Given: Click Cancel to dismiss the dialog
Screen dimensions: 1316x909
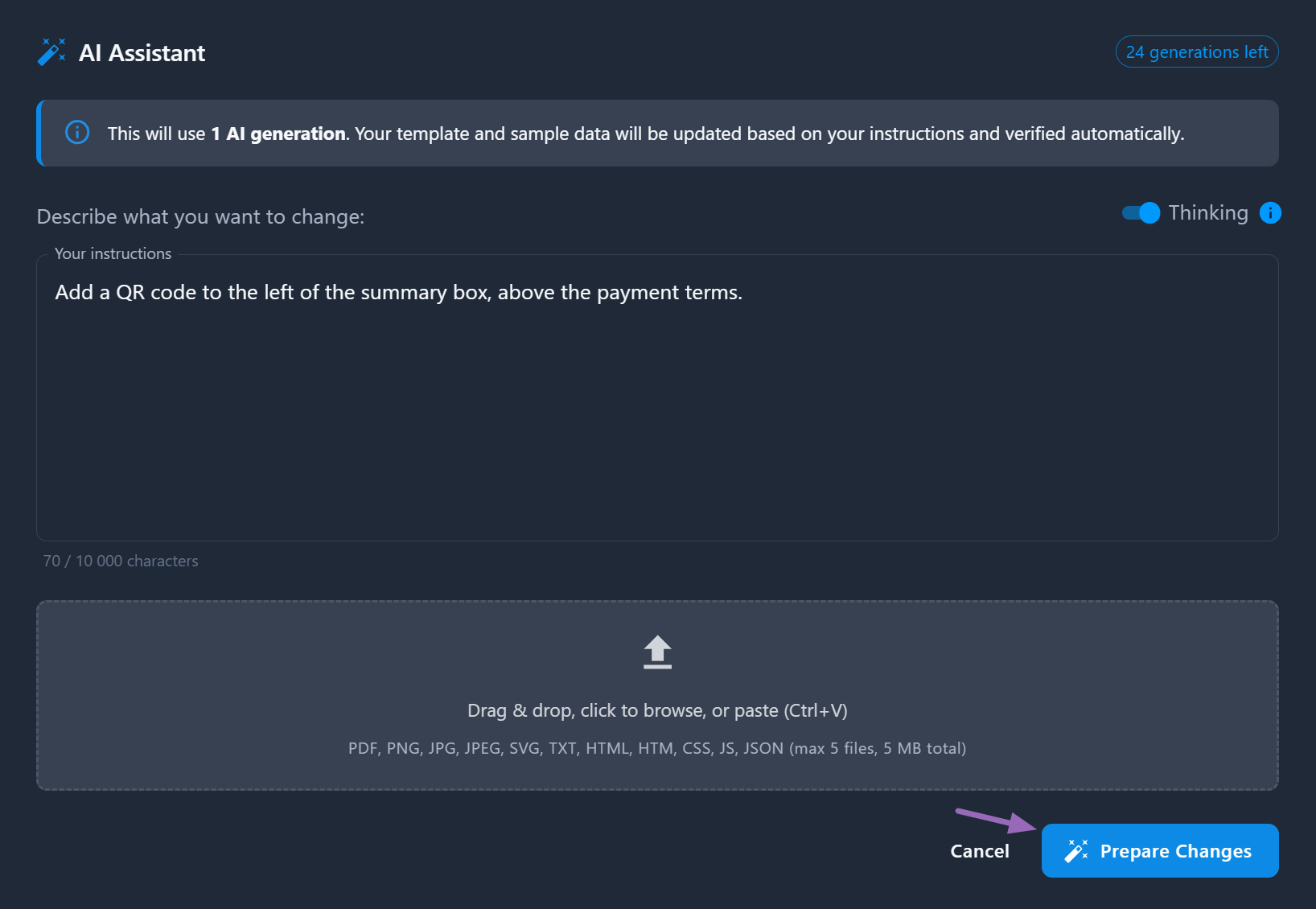Looking at the screenshot, I should click(979, 850).
